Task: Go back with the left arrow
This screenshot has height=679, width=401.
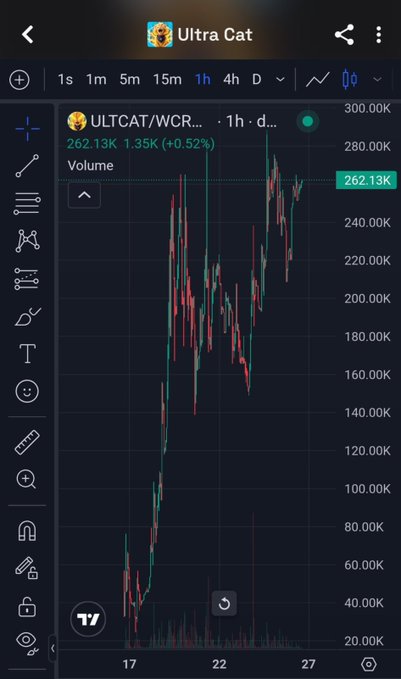Action: click(28, 35)
